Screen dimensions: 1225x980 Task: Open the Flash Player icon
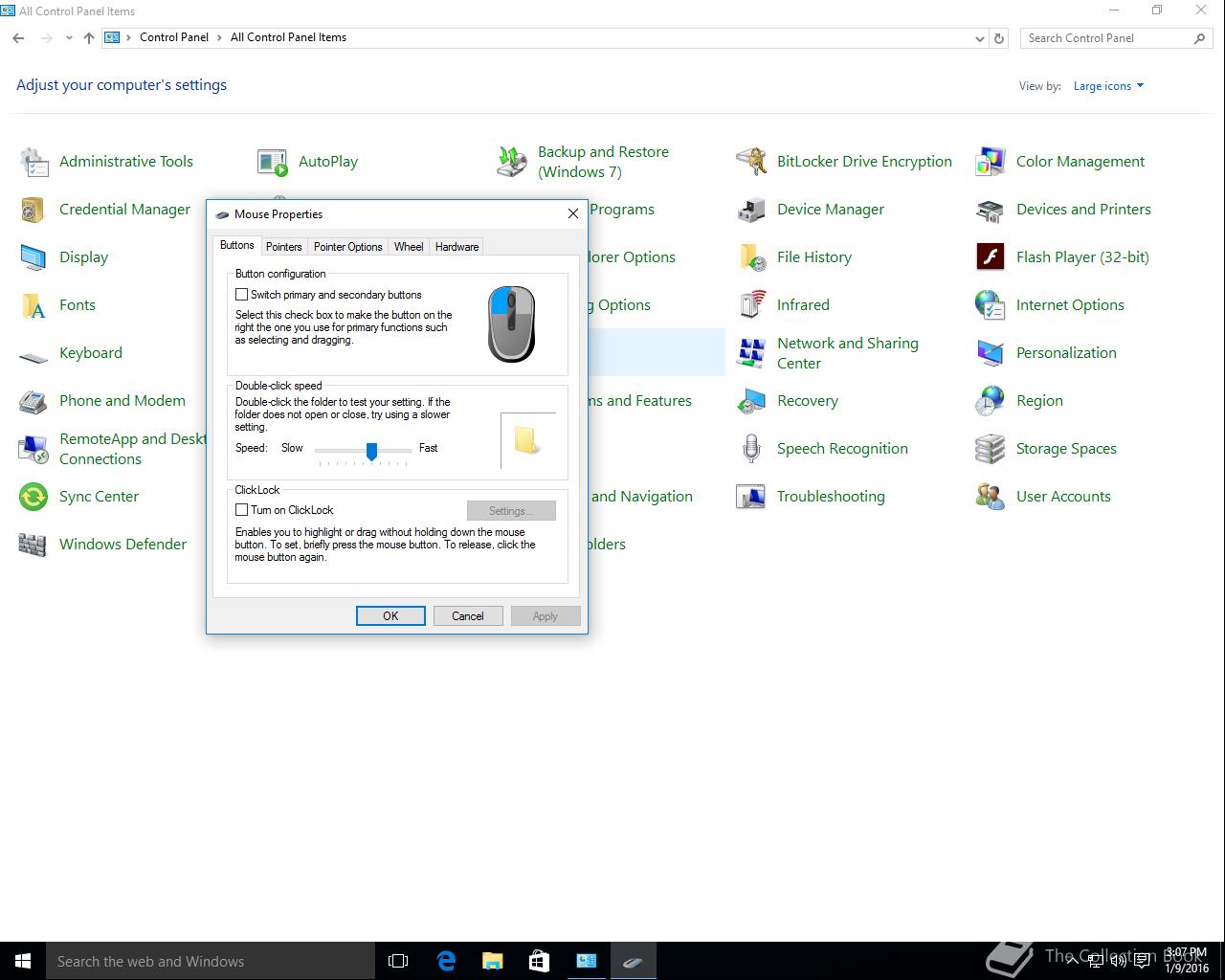click(x=991, y=257)
